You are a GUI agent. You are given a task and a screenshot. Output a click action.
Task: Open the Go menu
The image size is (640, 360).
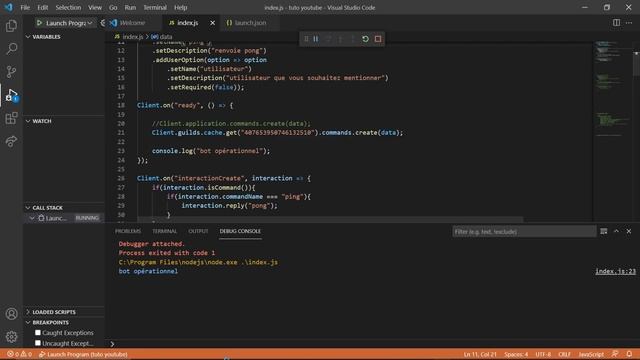pyautogui.click(x=113, y=7)
